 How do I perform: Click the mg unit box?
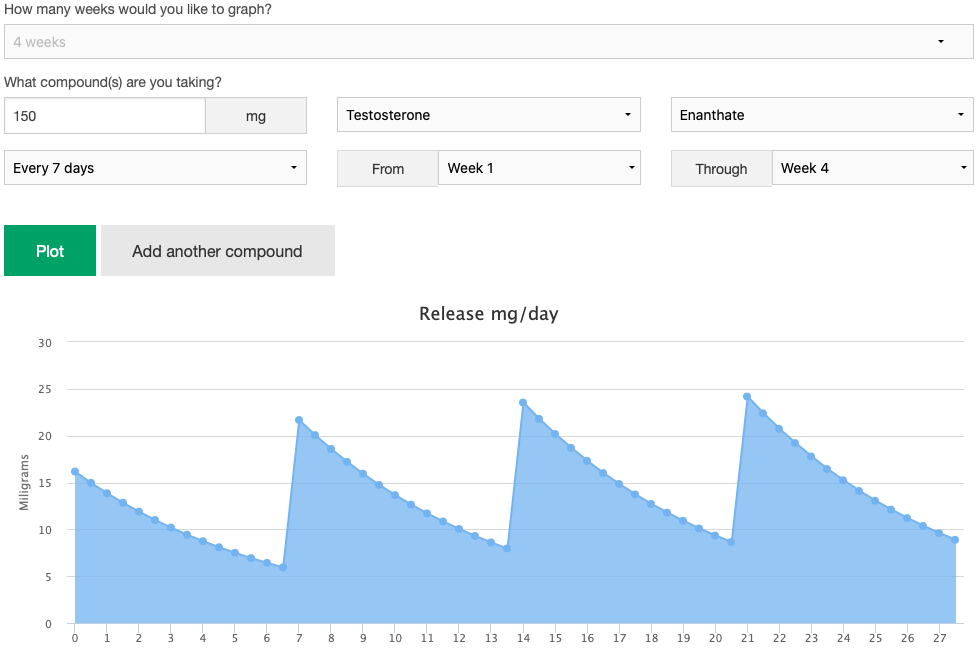click(x=256, y=116)
